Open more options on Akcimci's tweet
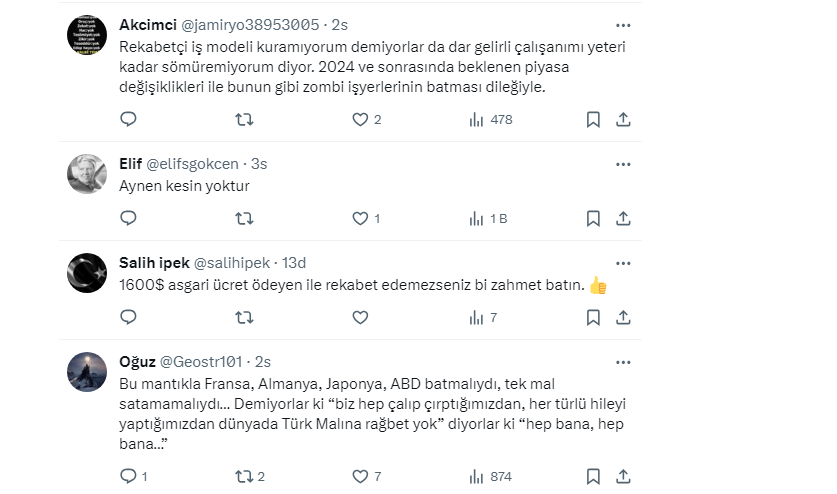 pyautogui.click(x=622, y=24)
